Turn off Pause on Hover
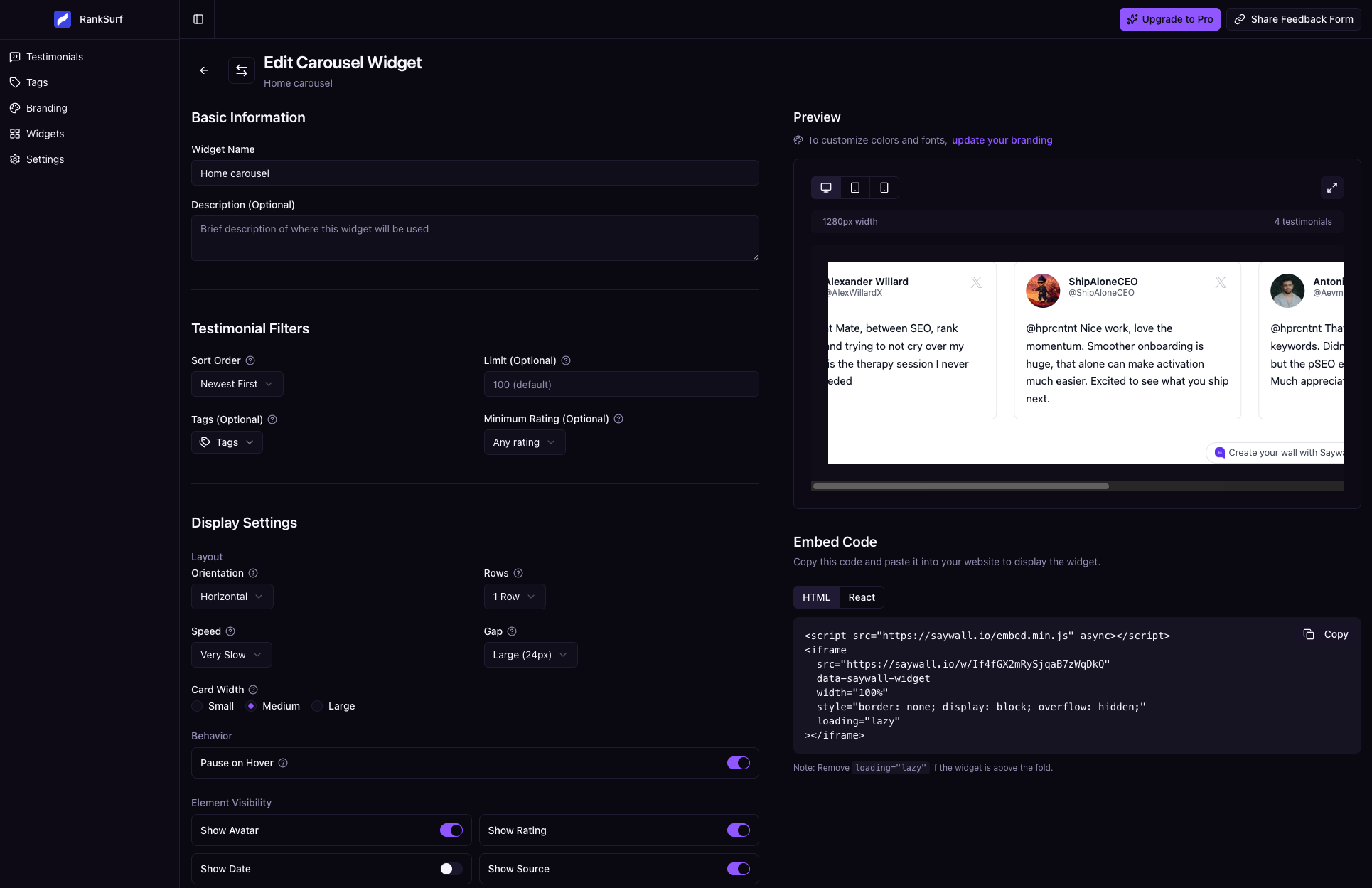1372x888 pixels. pyautogui.click(x=739, y=762)
